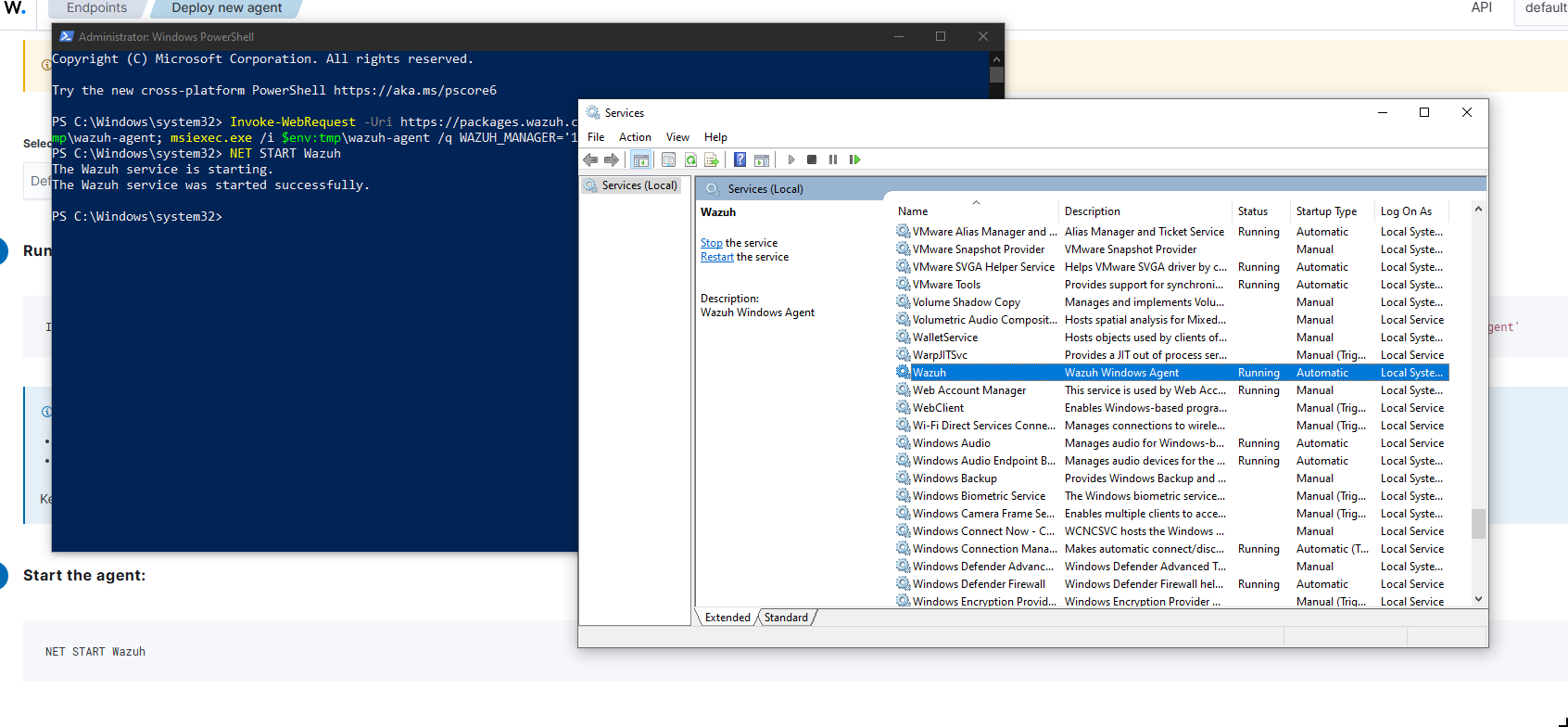
Task: Click the services list scrollbar thumb
Action: tap(1478, 523)
